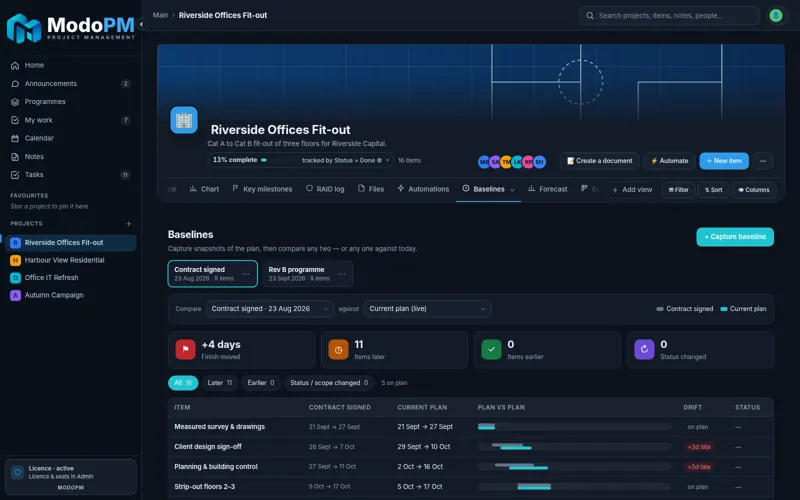The image size is (800, 500).
Task: Open the Contract signed 23 Aug 2026 compare dropdown
Action: point(270,309)
